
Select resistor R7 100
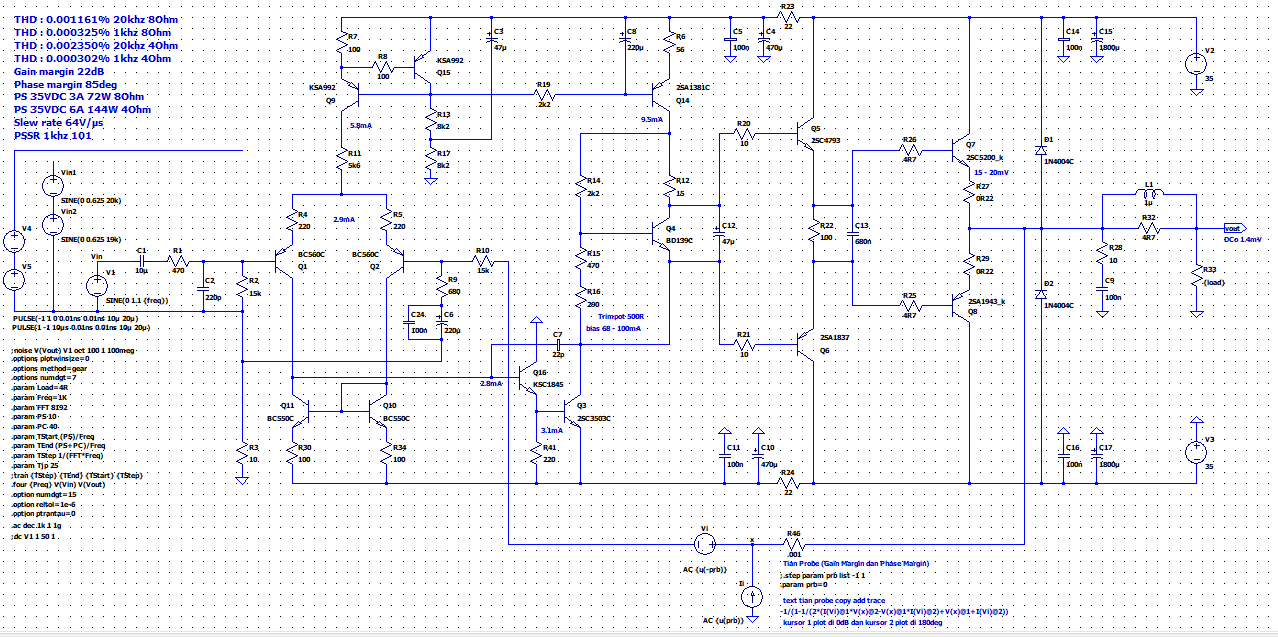coord(340,42)
